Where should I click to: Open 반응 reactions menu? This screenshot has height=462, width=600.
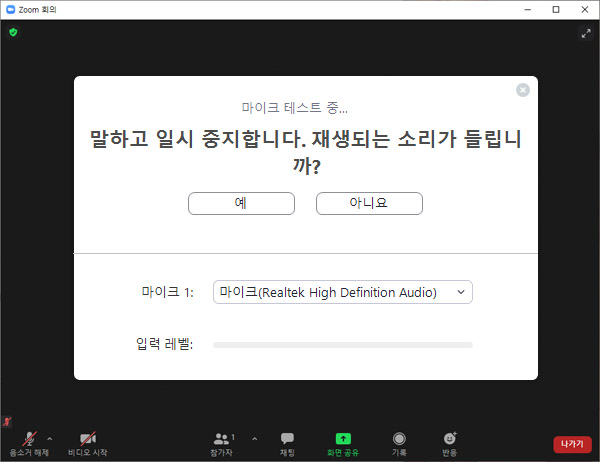pos(450,440)
